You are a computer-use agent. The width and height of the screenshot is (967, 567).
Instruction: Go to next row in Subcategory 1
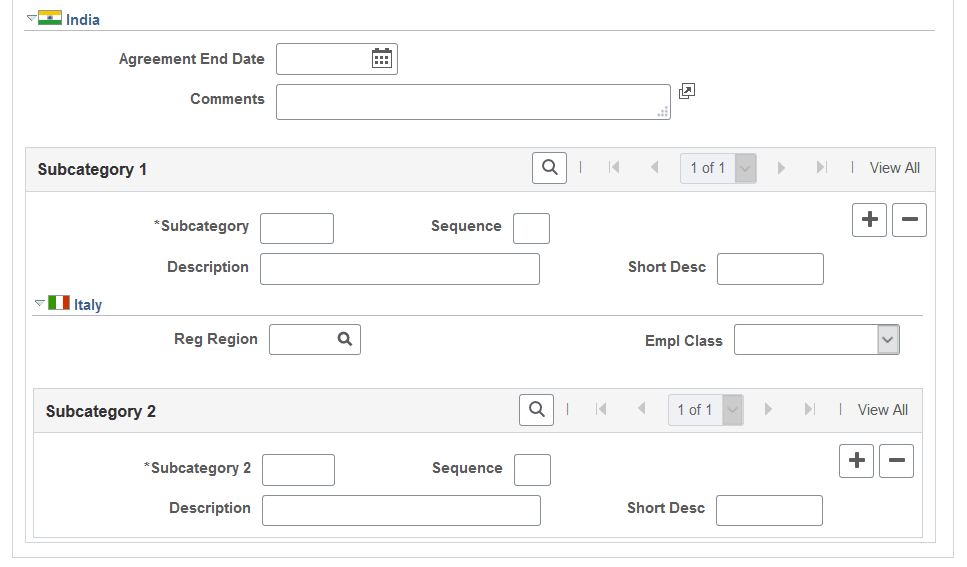click(x=781, y=168)
